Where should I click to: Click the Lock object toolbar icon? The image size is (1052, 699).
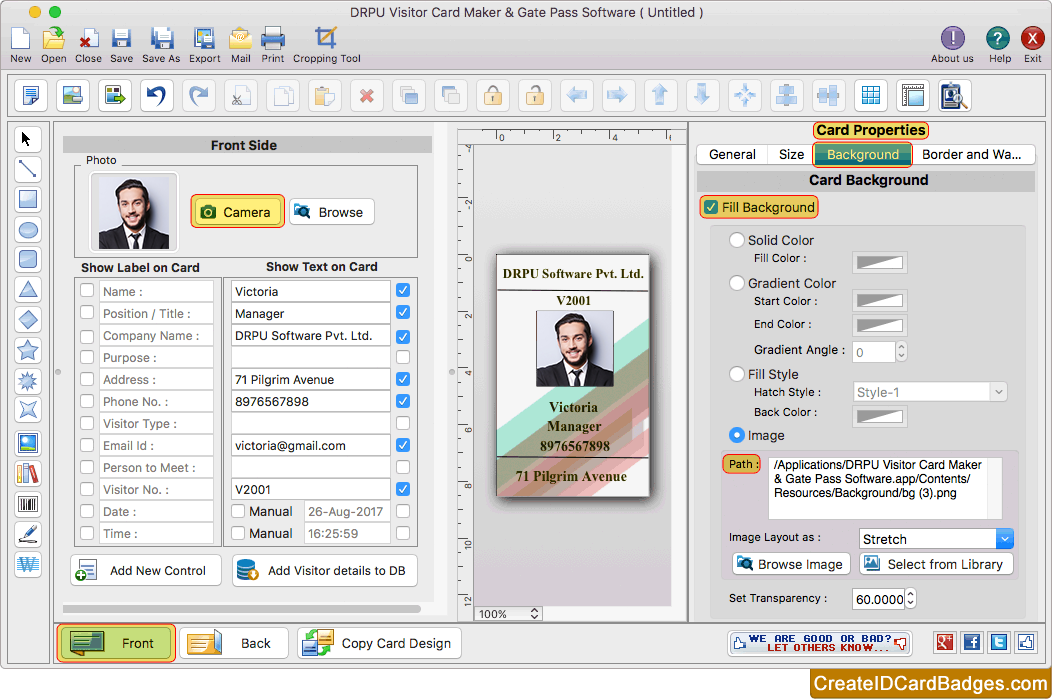[x=492, y=95]
